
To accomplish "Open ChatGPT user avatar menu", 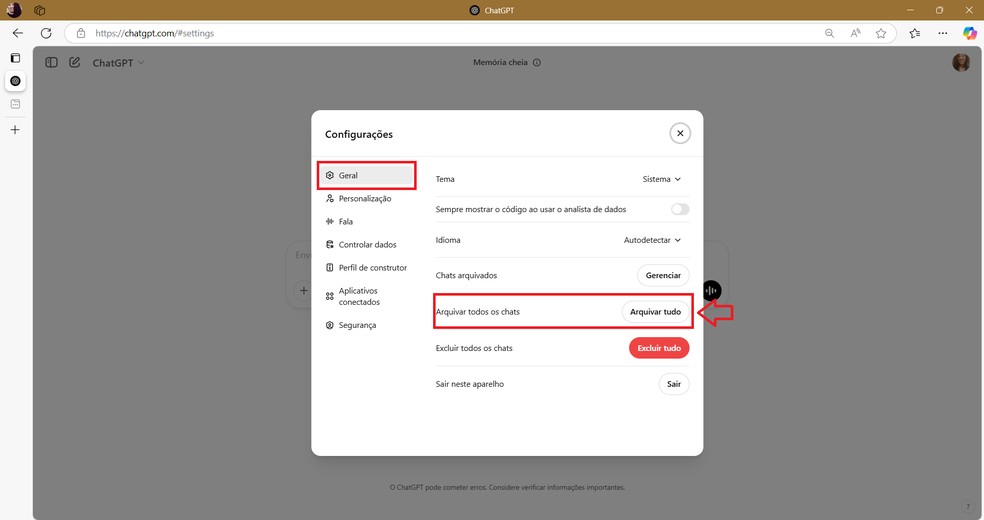I will 961,62.
